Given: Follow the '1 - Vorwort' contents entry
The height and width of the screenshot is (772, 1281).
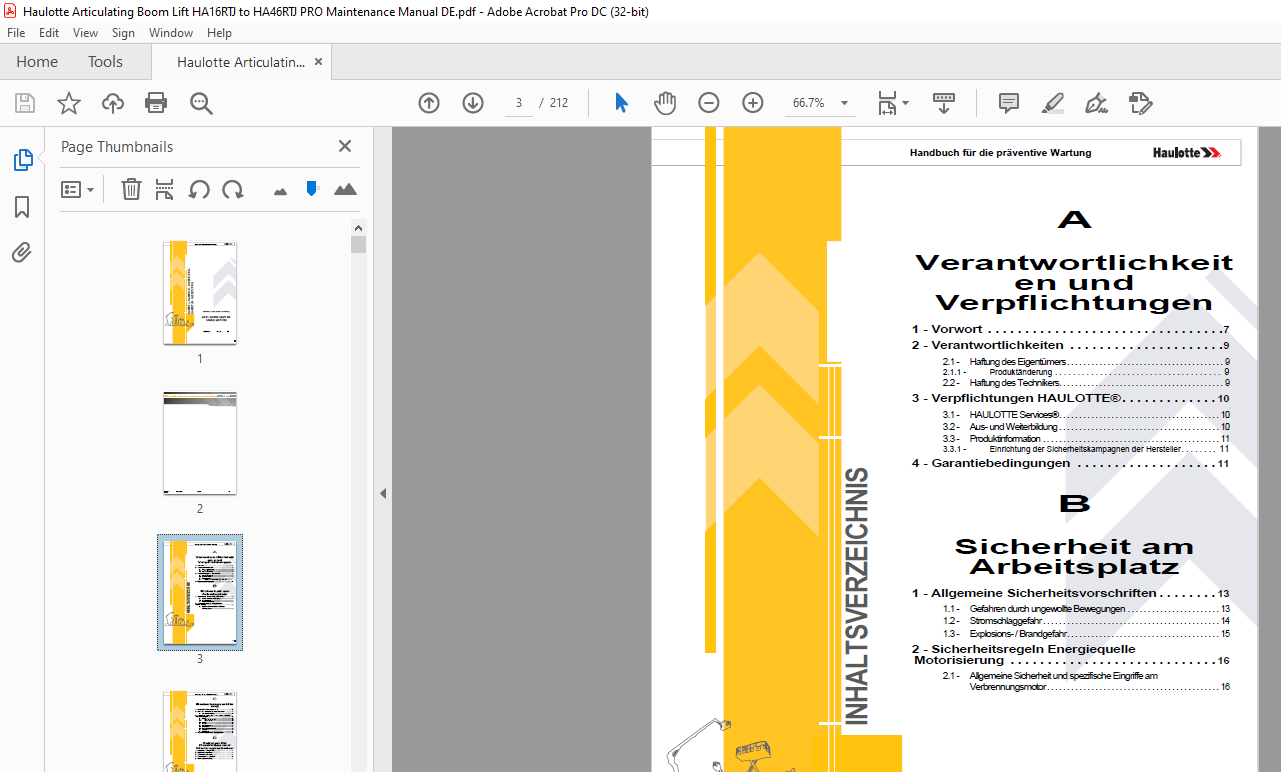Looking at the screenshot, I should (1070, 330).
